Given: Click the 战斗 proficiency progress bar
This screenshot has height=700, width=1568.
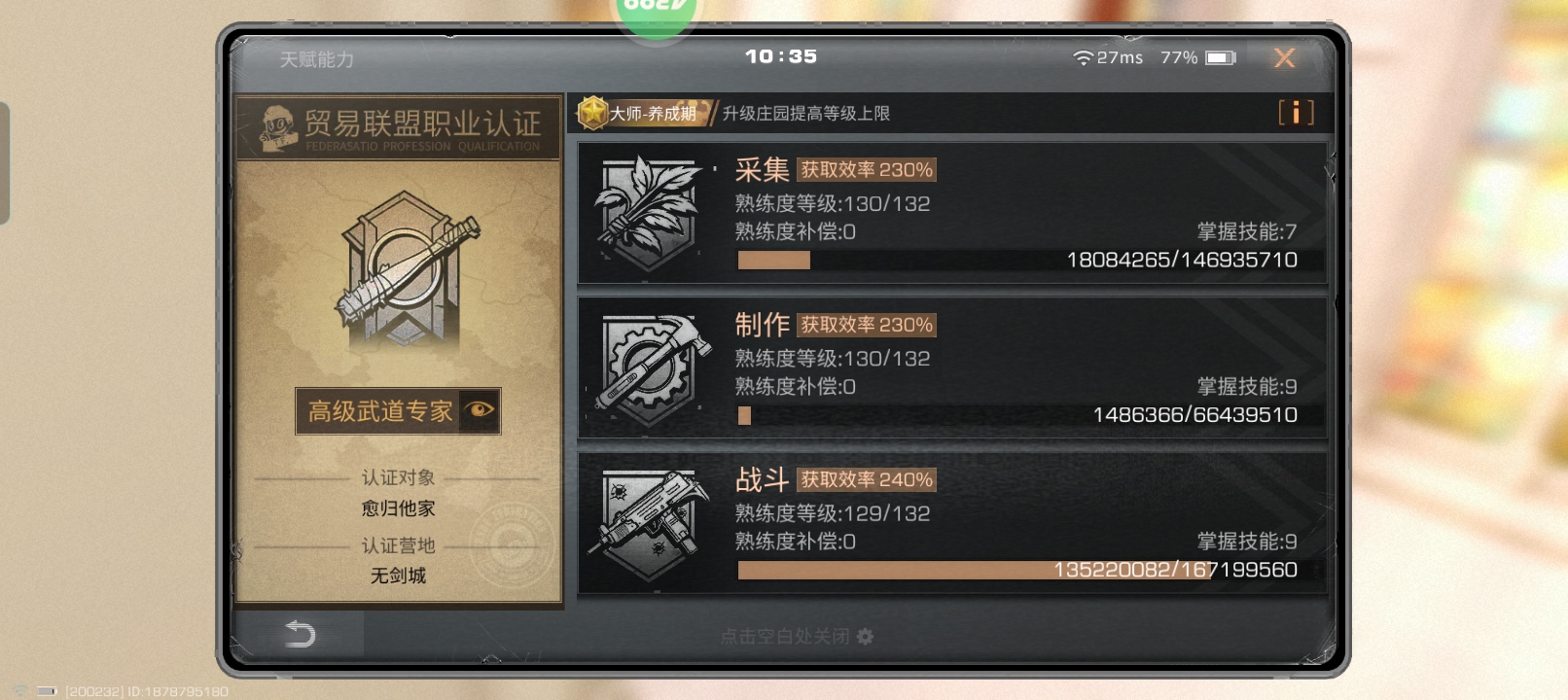Looking at the screenshot, I should pos(1018,570).
